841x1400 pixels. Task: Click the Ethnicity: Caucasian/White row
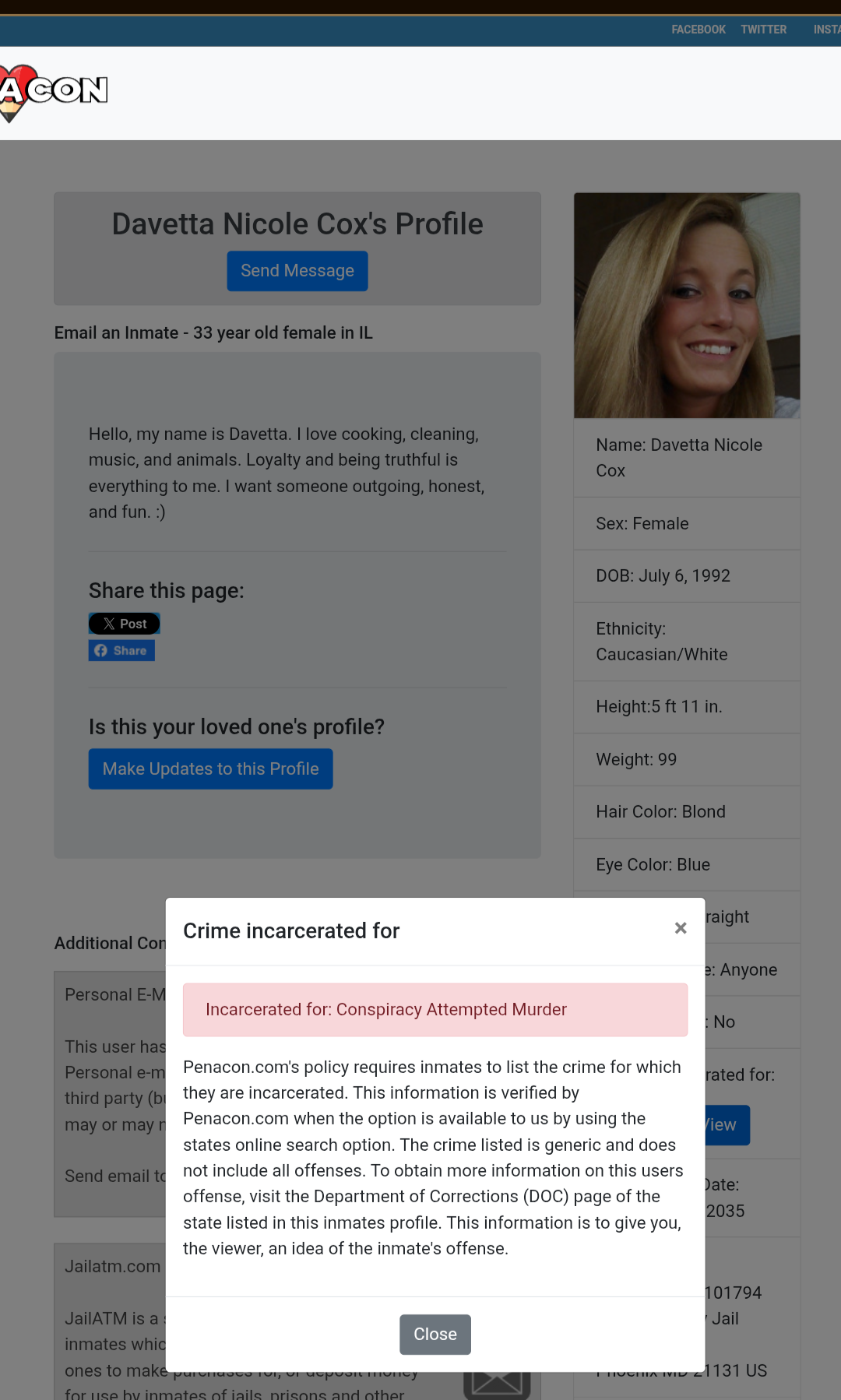(x=687, y=642)
